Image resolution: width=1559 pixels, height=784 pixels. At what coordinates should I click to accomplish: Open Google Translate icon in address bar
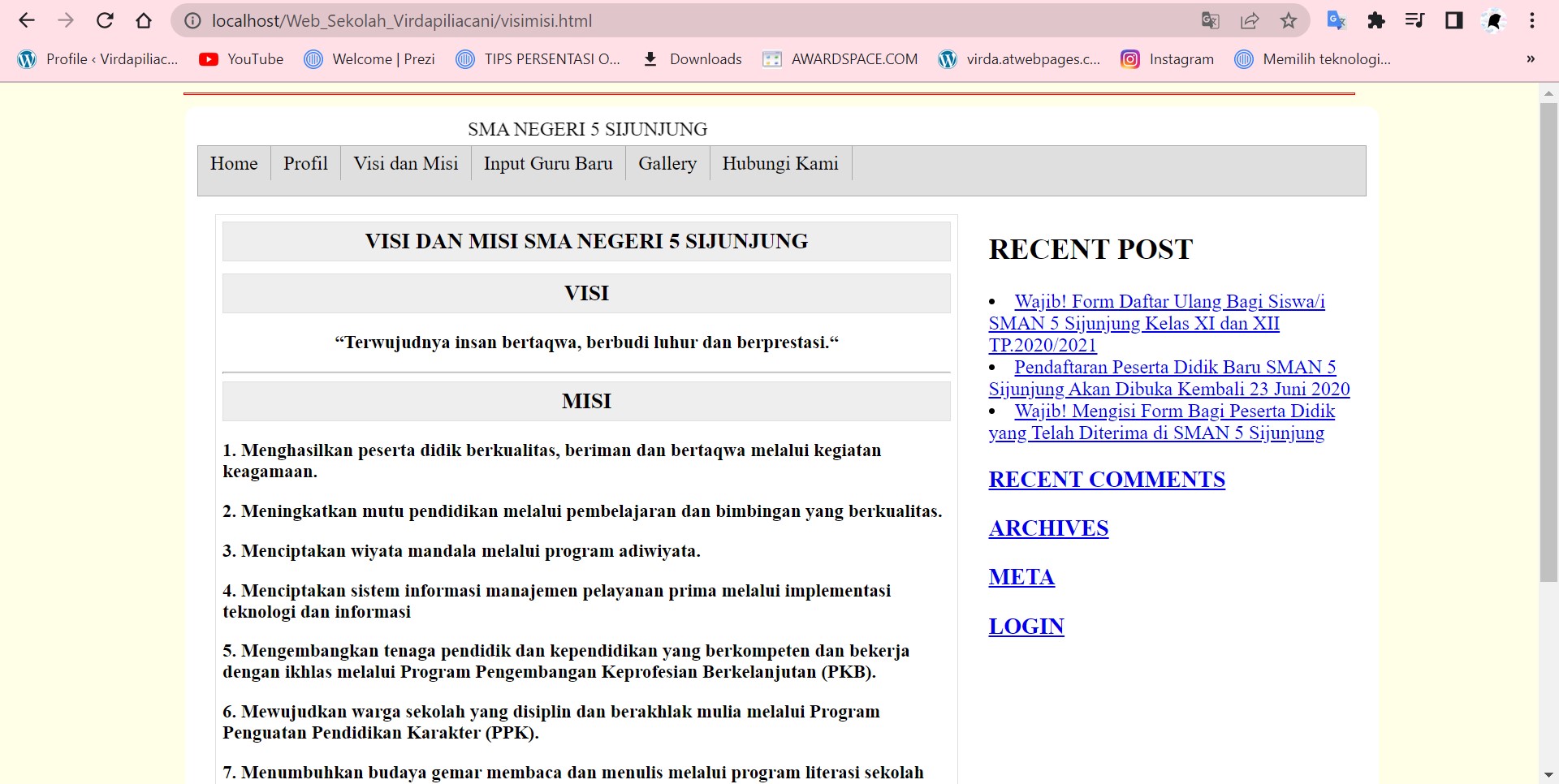pyautogui.click(x=1210, y=21)
